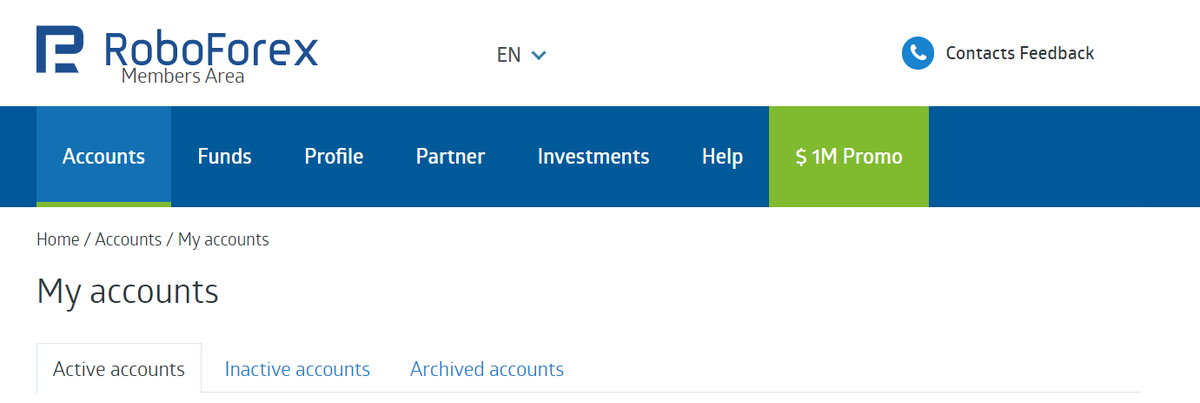Click the blue phone contact icon
Image resolution: width=1200 pixels, height=403 pixels.
pyautogui.click(x=917, y=53)
